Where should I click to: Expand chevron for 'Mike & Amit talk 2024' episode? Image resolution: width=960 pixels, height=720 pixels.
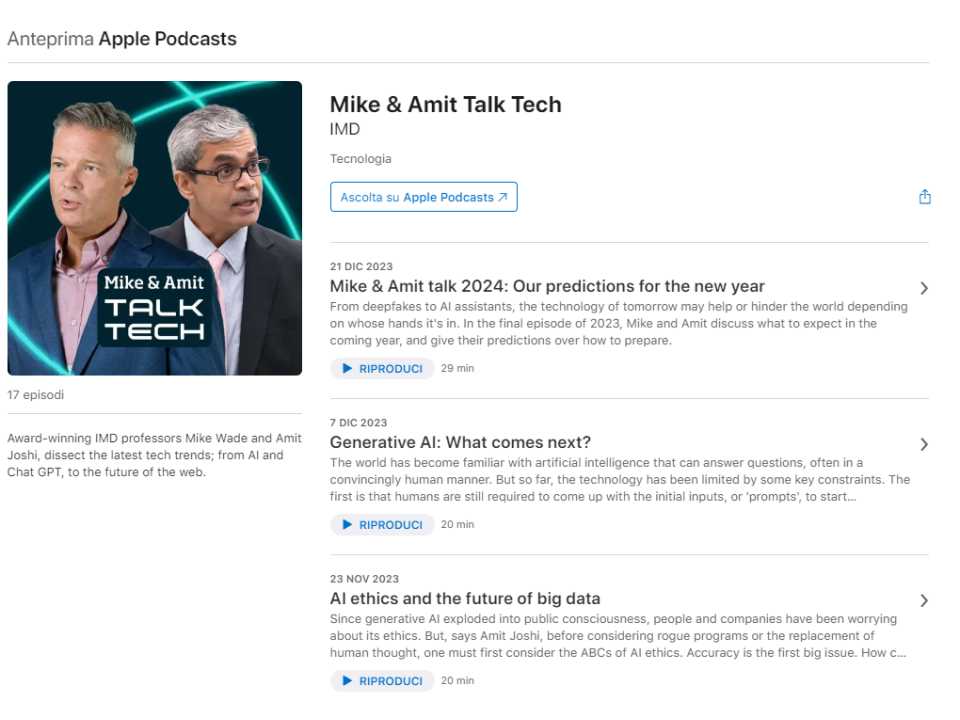[924, 288]
